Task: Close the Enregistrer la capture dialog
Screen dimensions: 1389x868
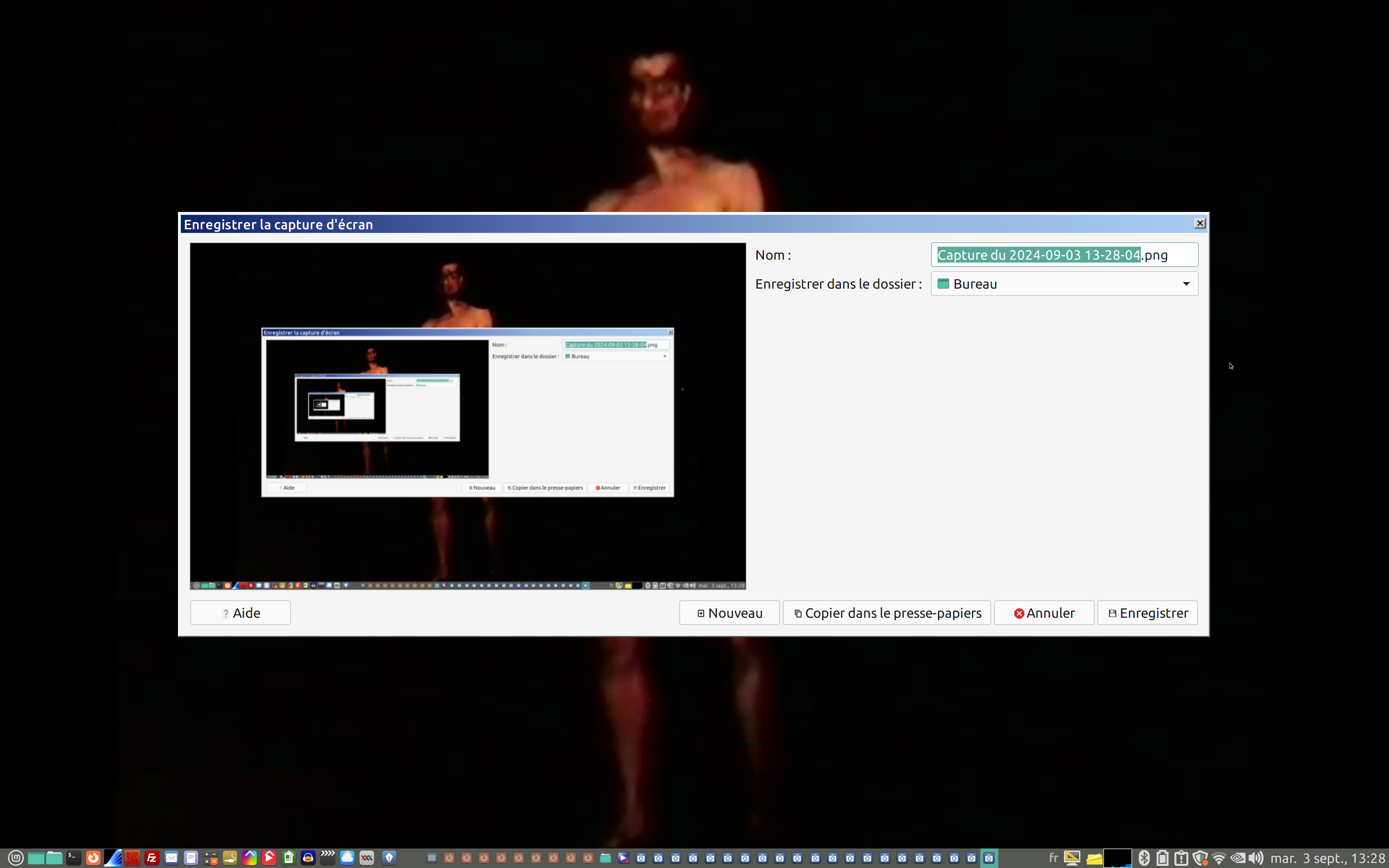Action: click(x=1199, y=223)
